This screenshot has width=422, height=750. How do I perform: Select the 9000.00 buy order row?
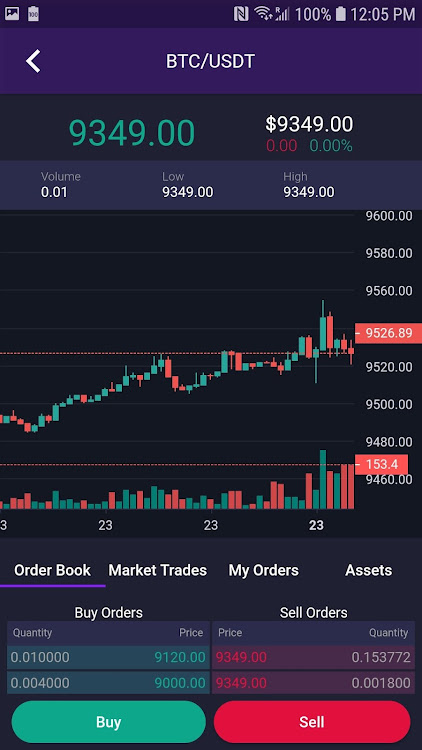(108, 683)
